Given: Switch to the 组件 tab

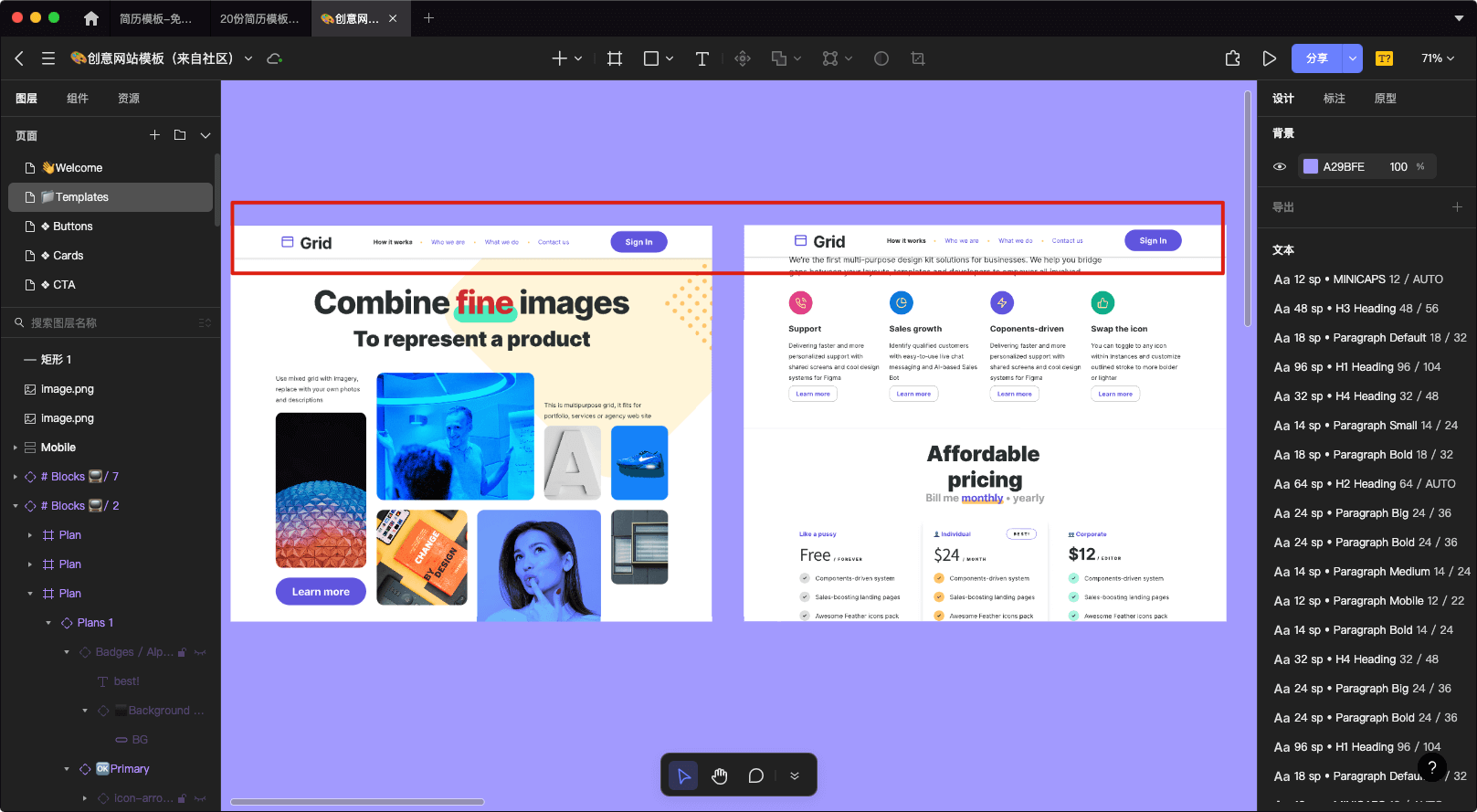Looking at the screenshot, I should tap(78, 99).
